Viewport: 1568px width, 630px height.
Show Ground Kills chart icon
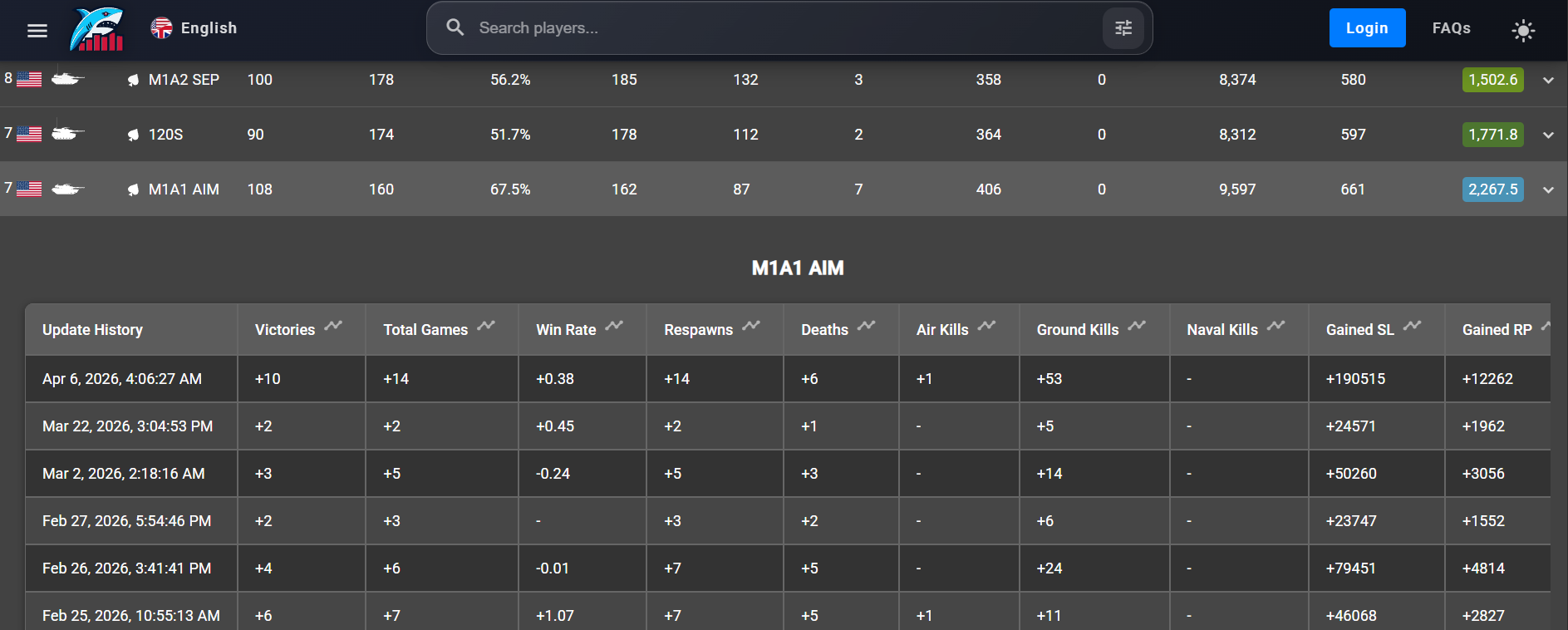[1137, 326]
